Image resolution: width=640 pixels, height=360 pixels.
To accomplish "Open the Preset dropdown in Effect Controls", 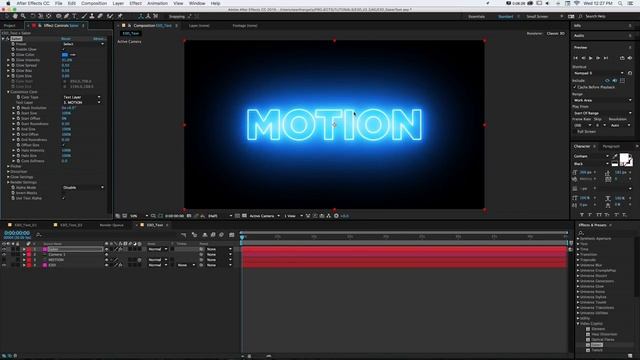I will click(83, 44).
